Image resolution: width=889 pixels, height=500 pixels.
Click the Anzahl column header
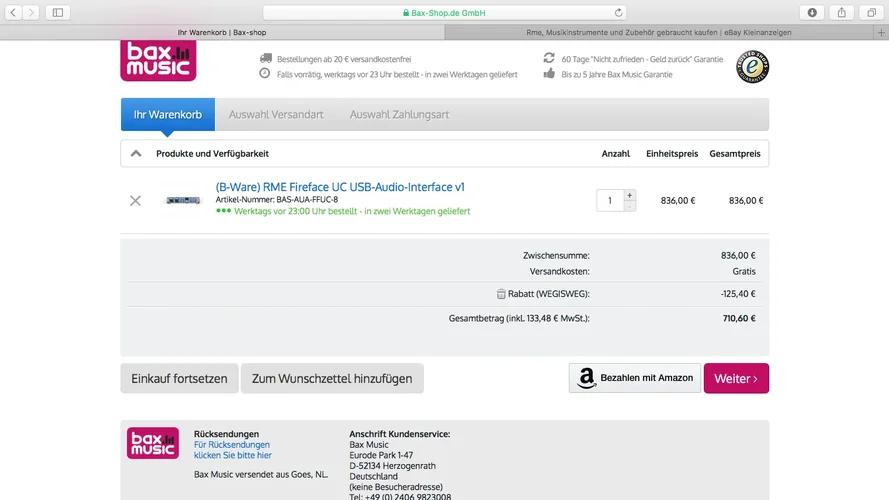616,154
